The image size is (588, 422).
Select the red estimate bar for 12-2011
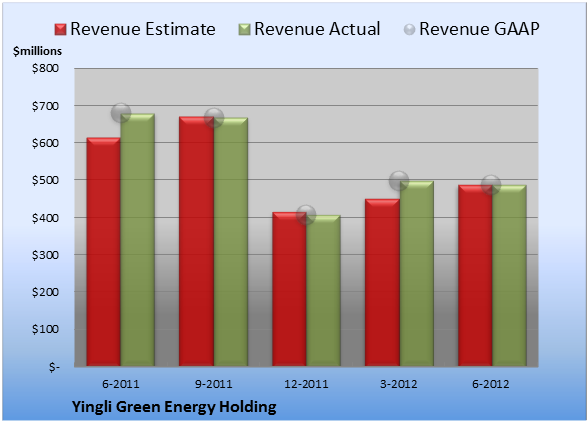point(289,289)
